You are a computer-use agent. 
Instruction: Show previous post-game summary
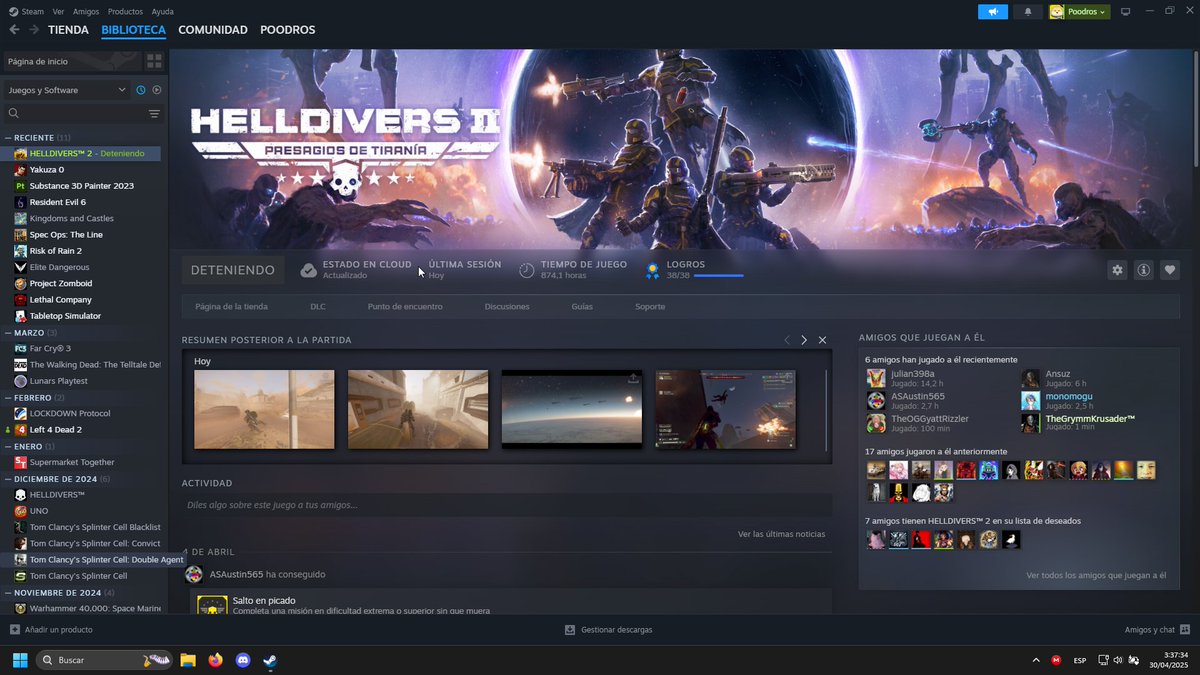787,340
